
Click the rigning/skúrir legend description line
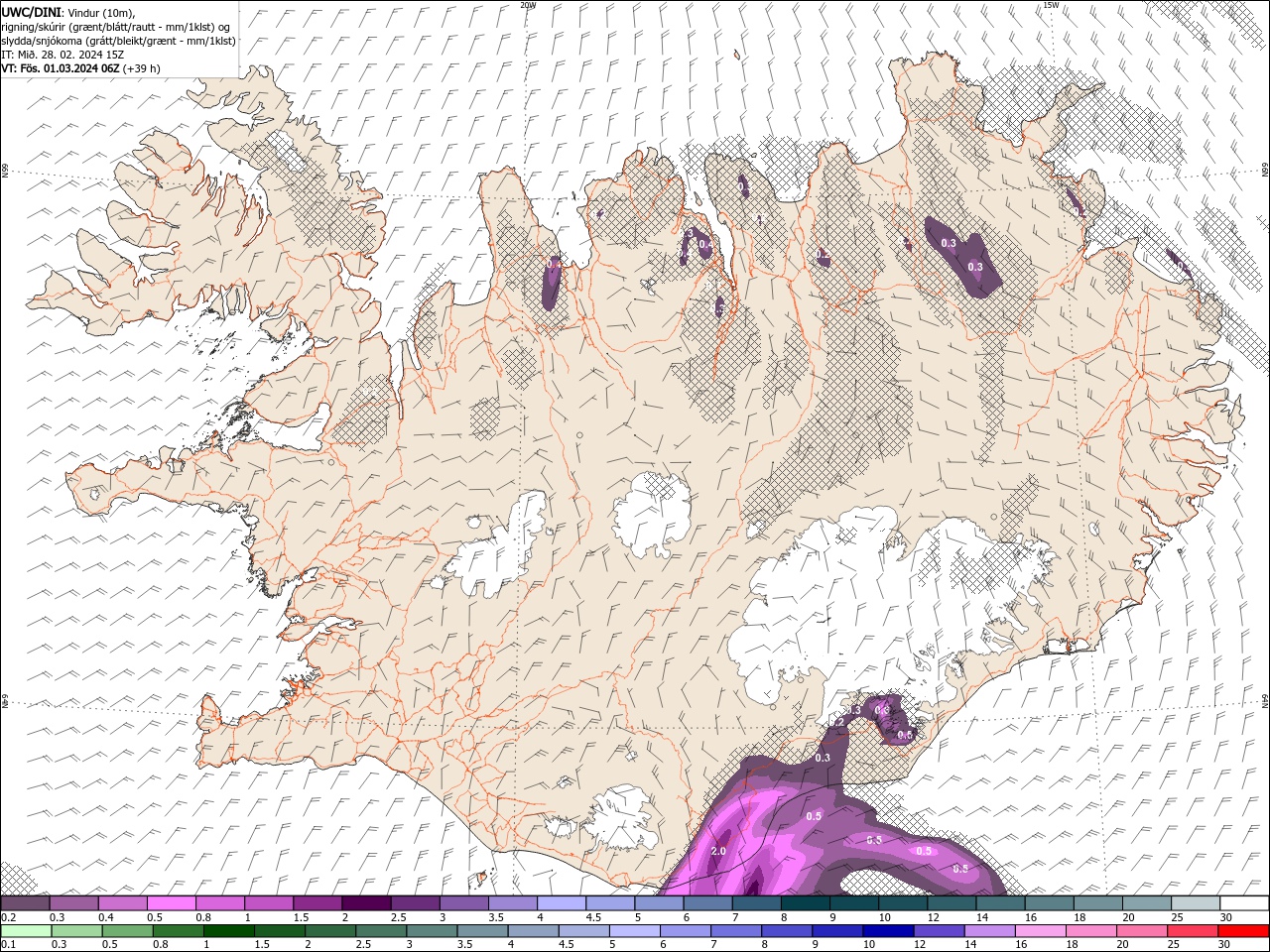coord(117,27)
